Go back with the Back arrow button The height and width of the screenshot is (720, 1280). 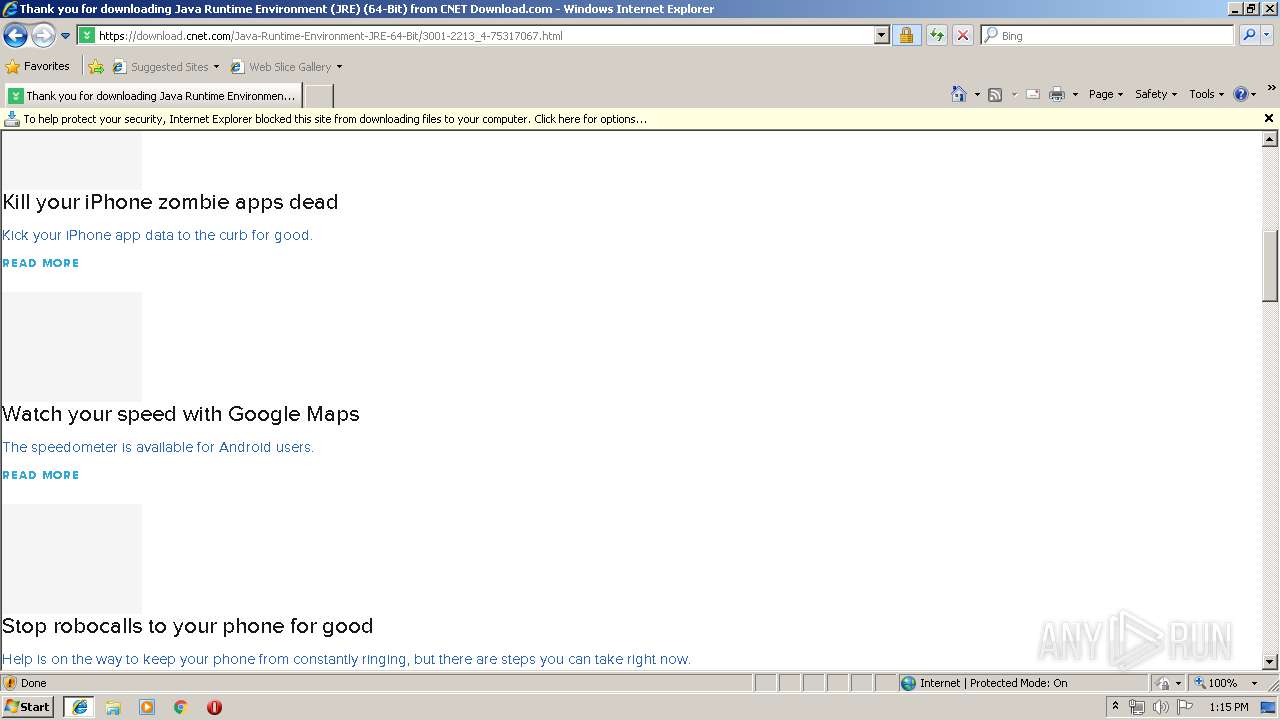point(15,36)
